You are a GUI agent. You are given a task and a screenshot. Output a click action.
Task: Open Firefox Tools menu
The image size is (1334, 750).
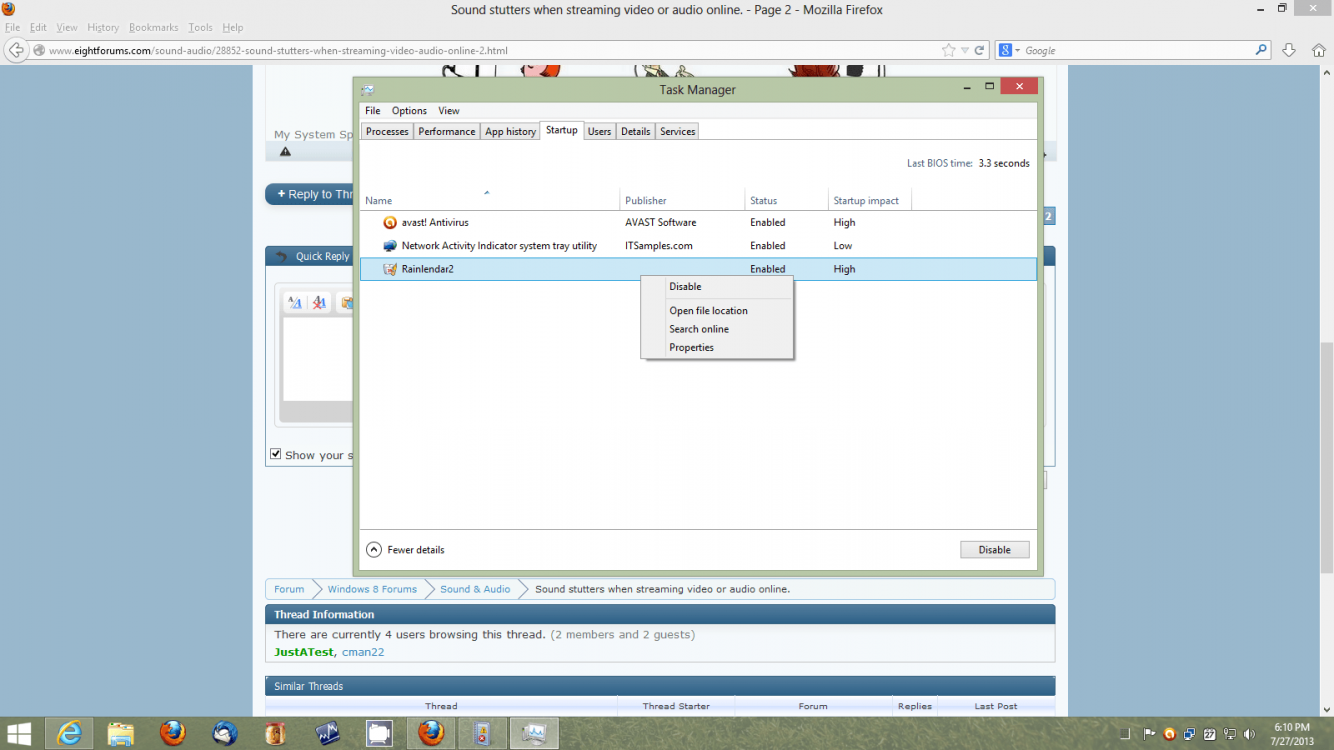point(201,28)
